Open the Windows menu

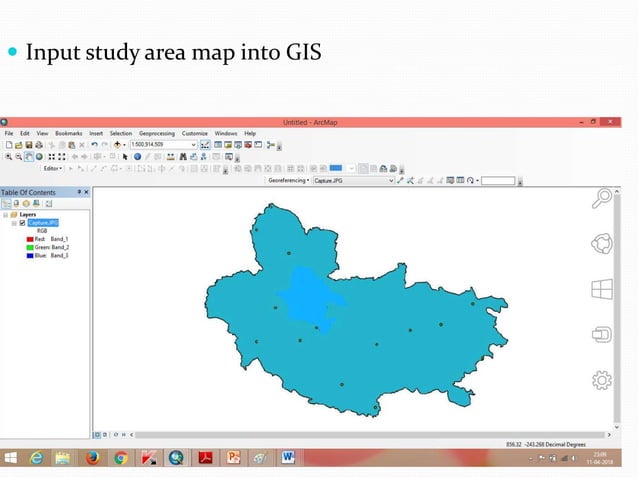(226, 133)
